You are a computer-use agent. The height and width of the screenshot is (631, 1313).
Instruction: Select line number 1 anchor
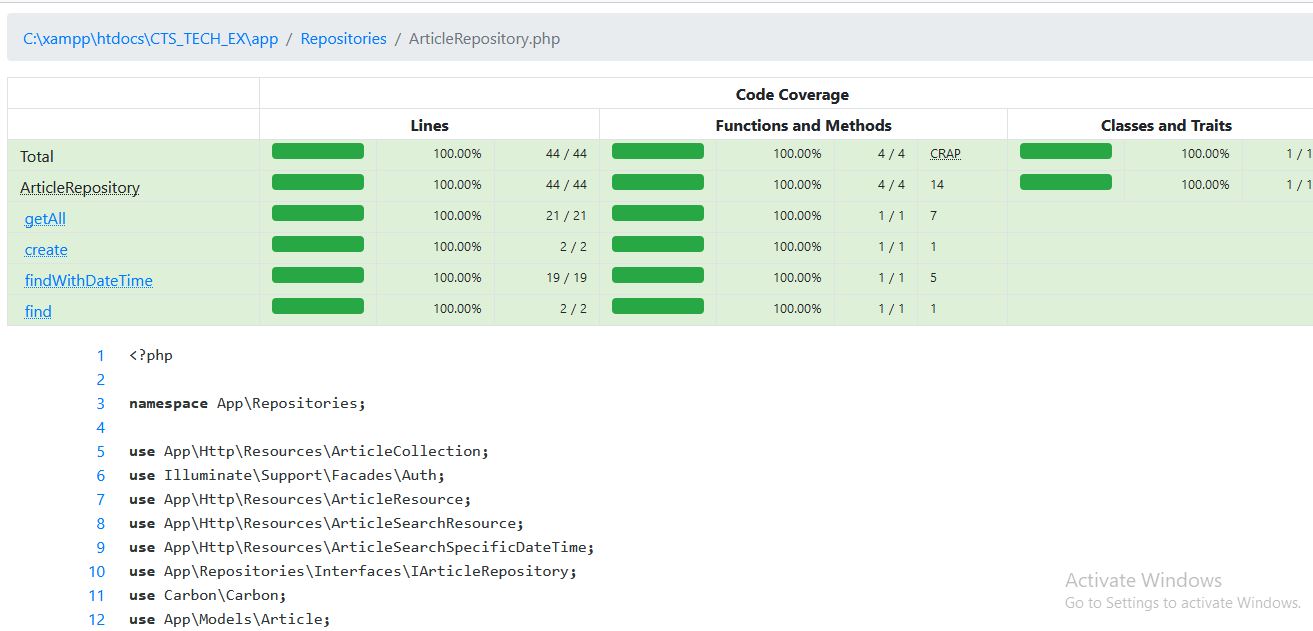coord(100,355)
